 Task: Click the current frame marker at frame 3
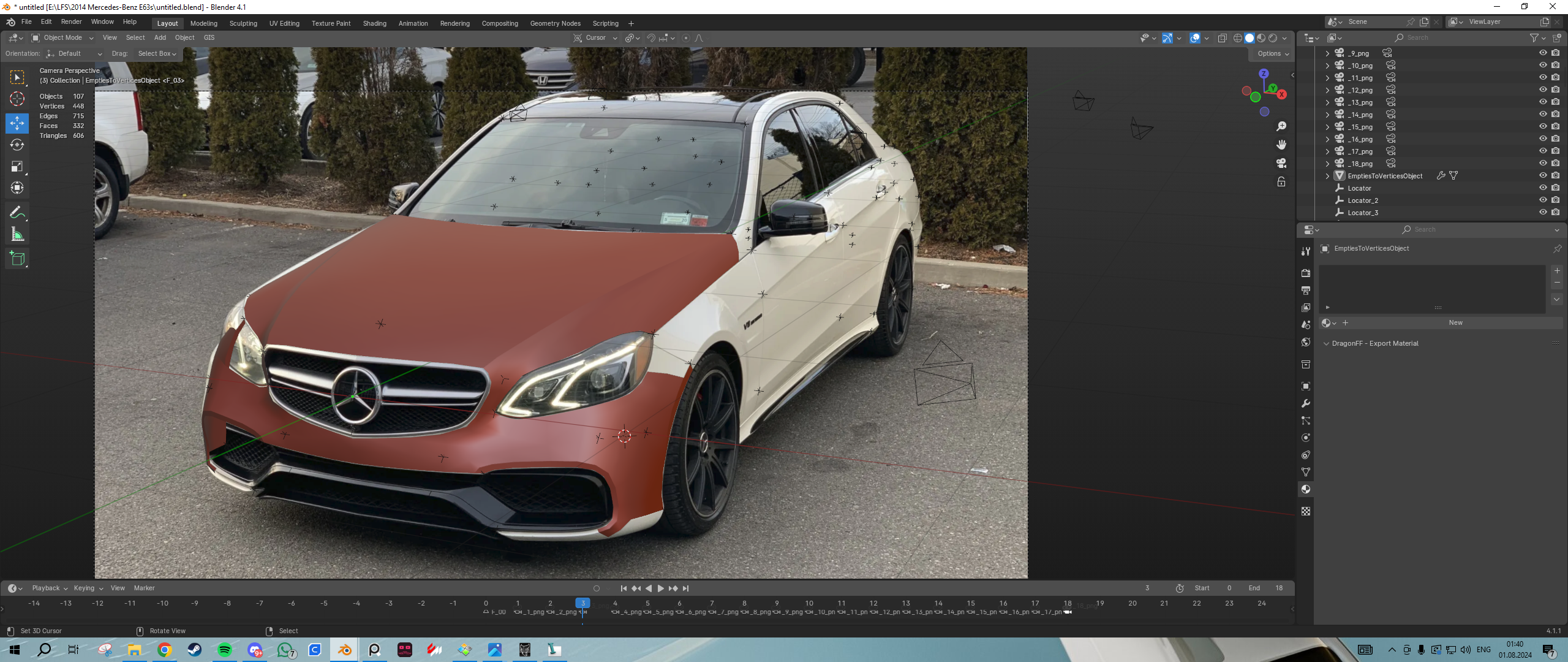(x=582, y=603)
